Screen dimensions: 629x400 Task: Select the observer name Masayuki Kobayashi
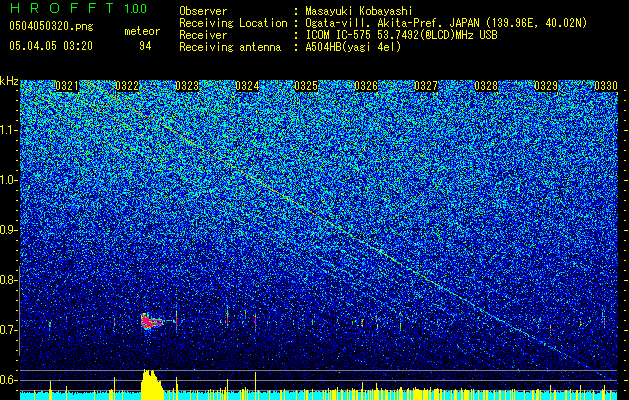click(x=359, y=11)
